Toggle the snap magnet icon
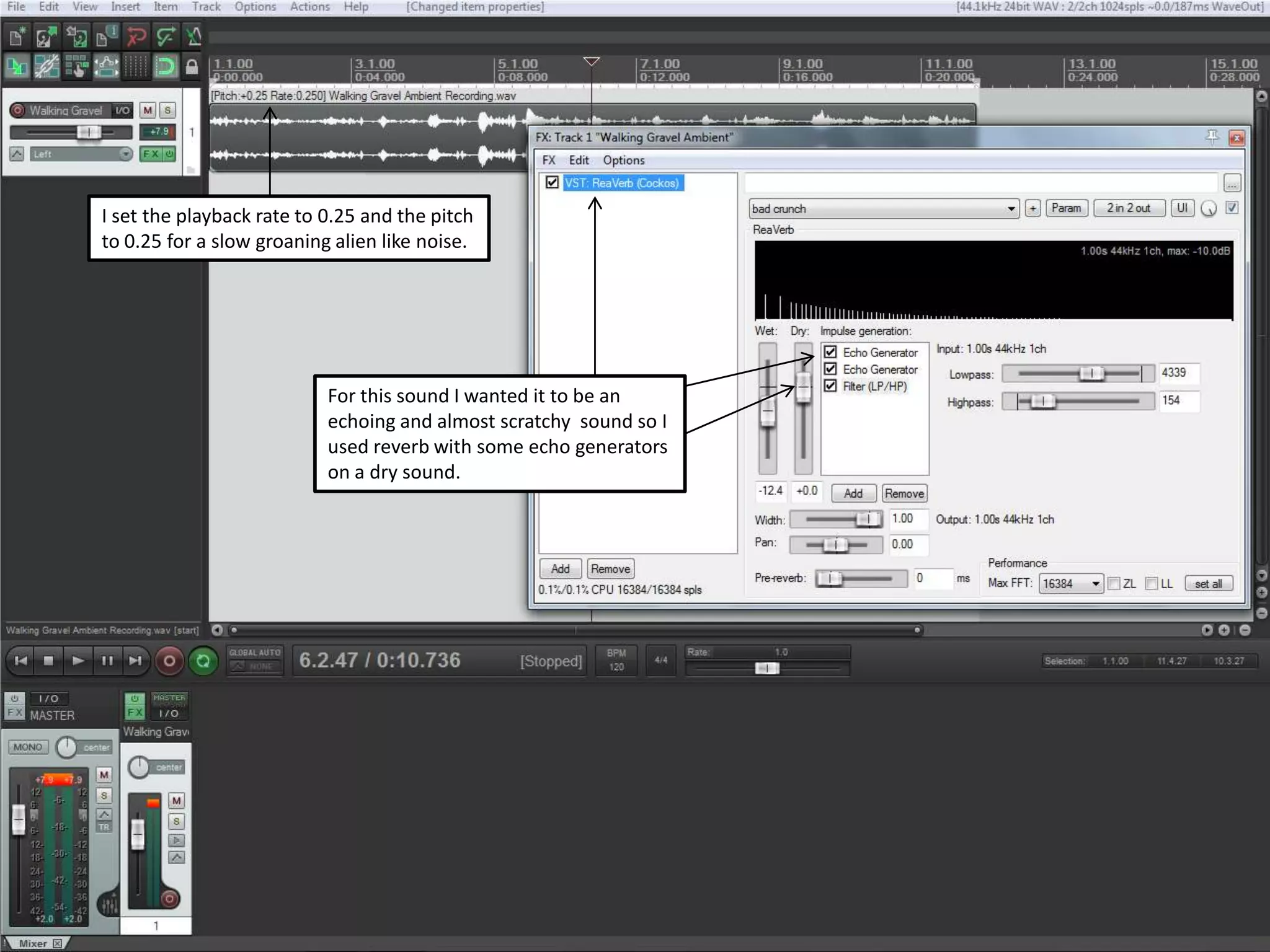 click(x=165, y=66)
